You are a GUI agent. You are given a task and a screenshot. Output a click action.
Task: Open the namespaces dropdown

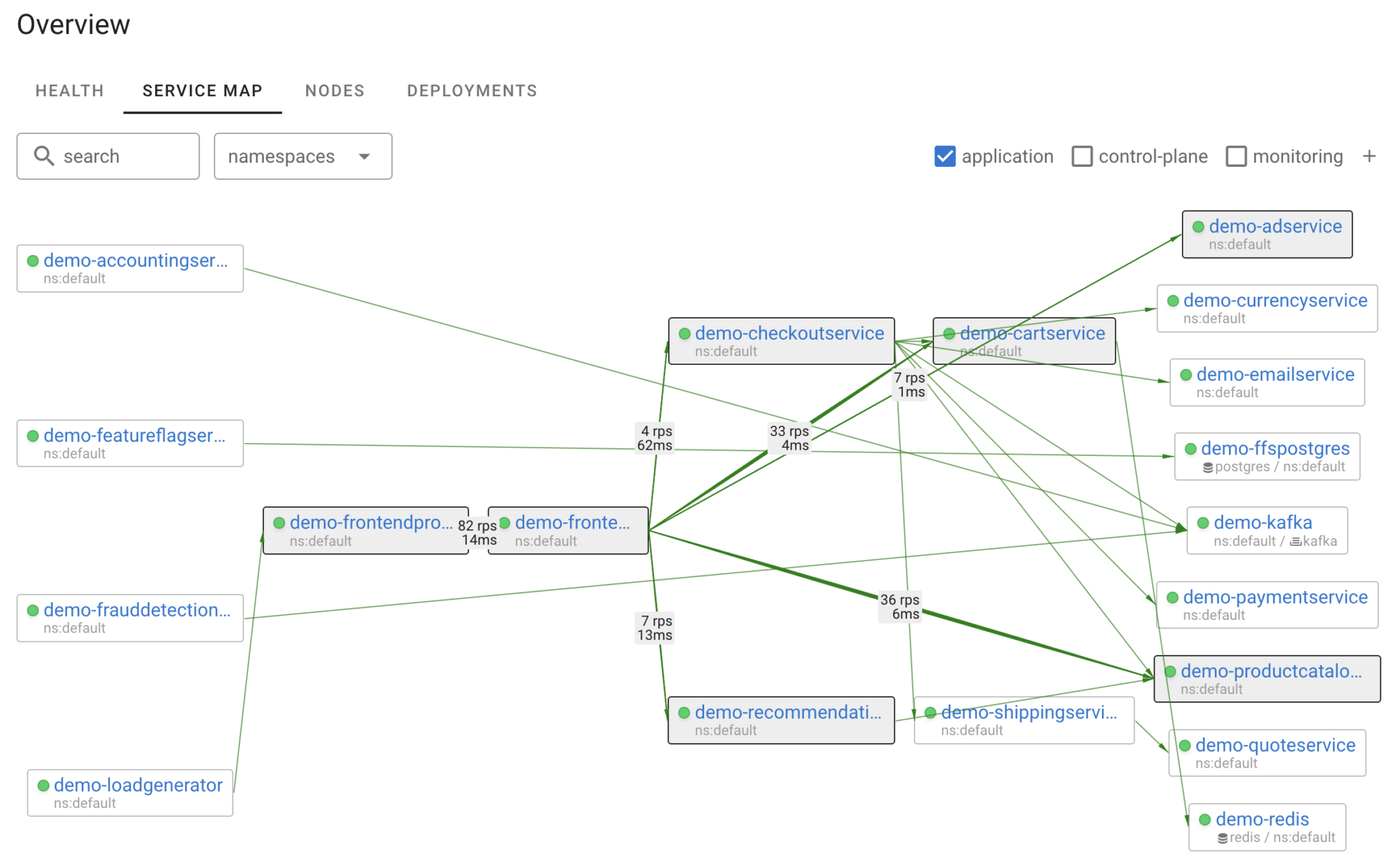[x=302, y=156]
